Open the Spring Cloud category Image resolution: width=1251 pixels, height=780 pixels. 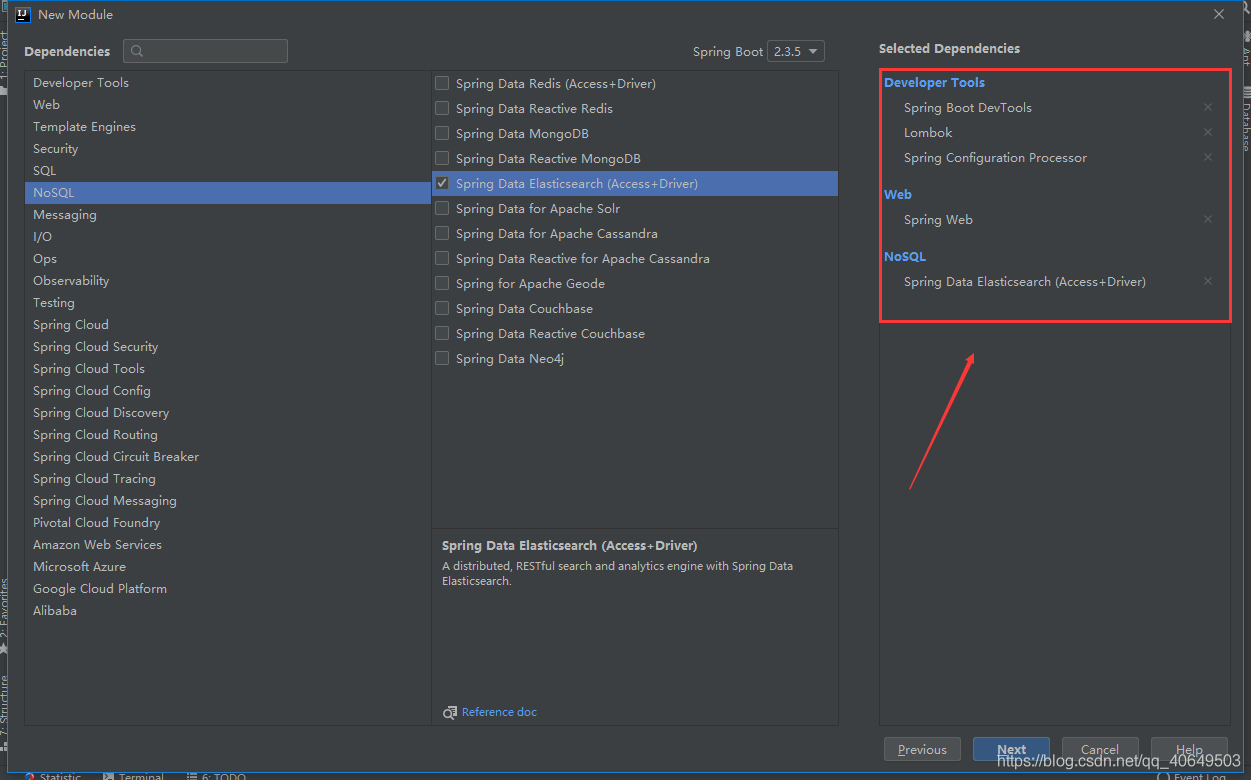pos(228,324)
